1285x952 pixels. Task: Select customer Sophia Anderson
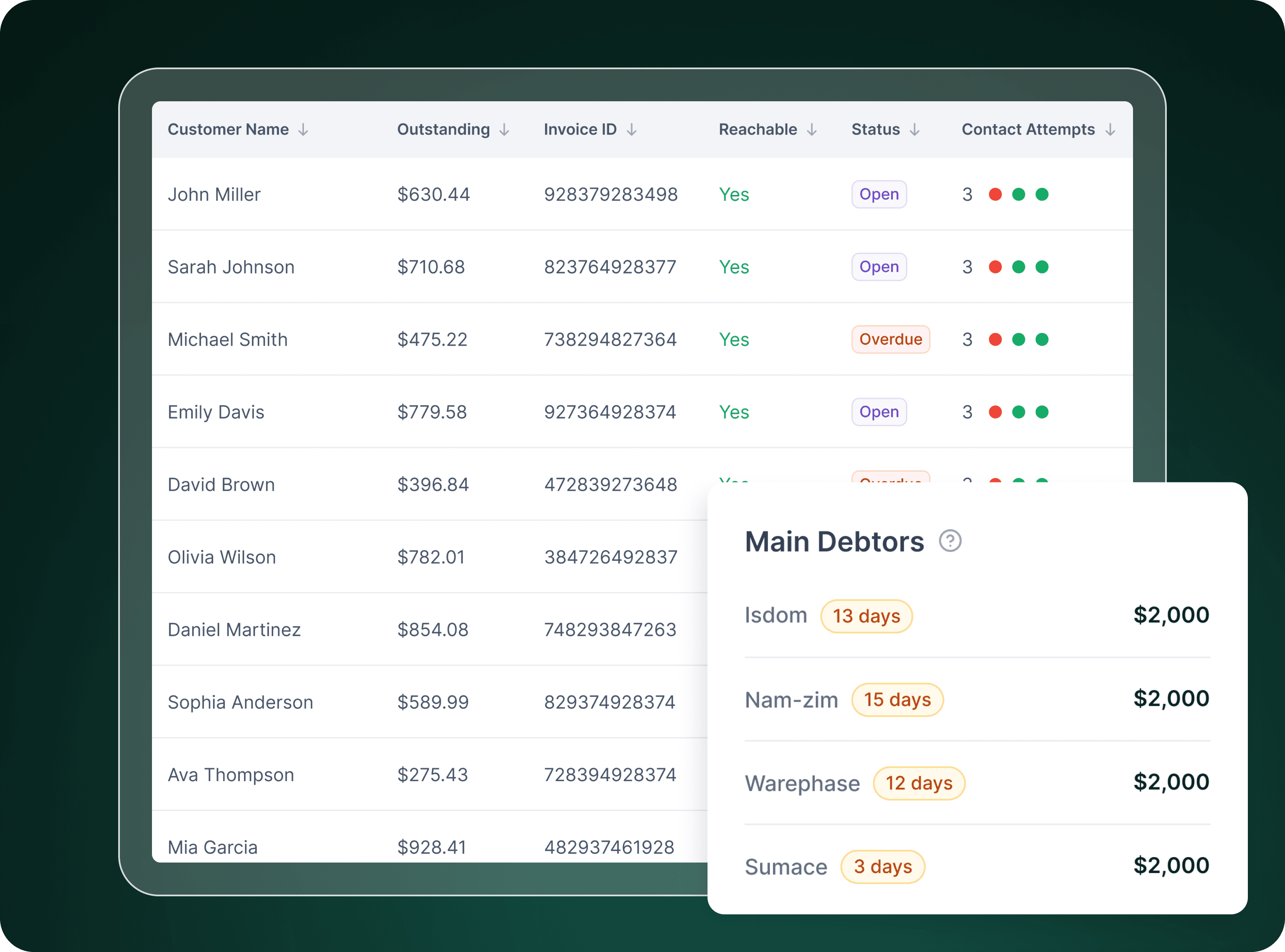240,703
